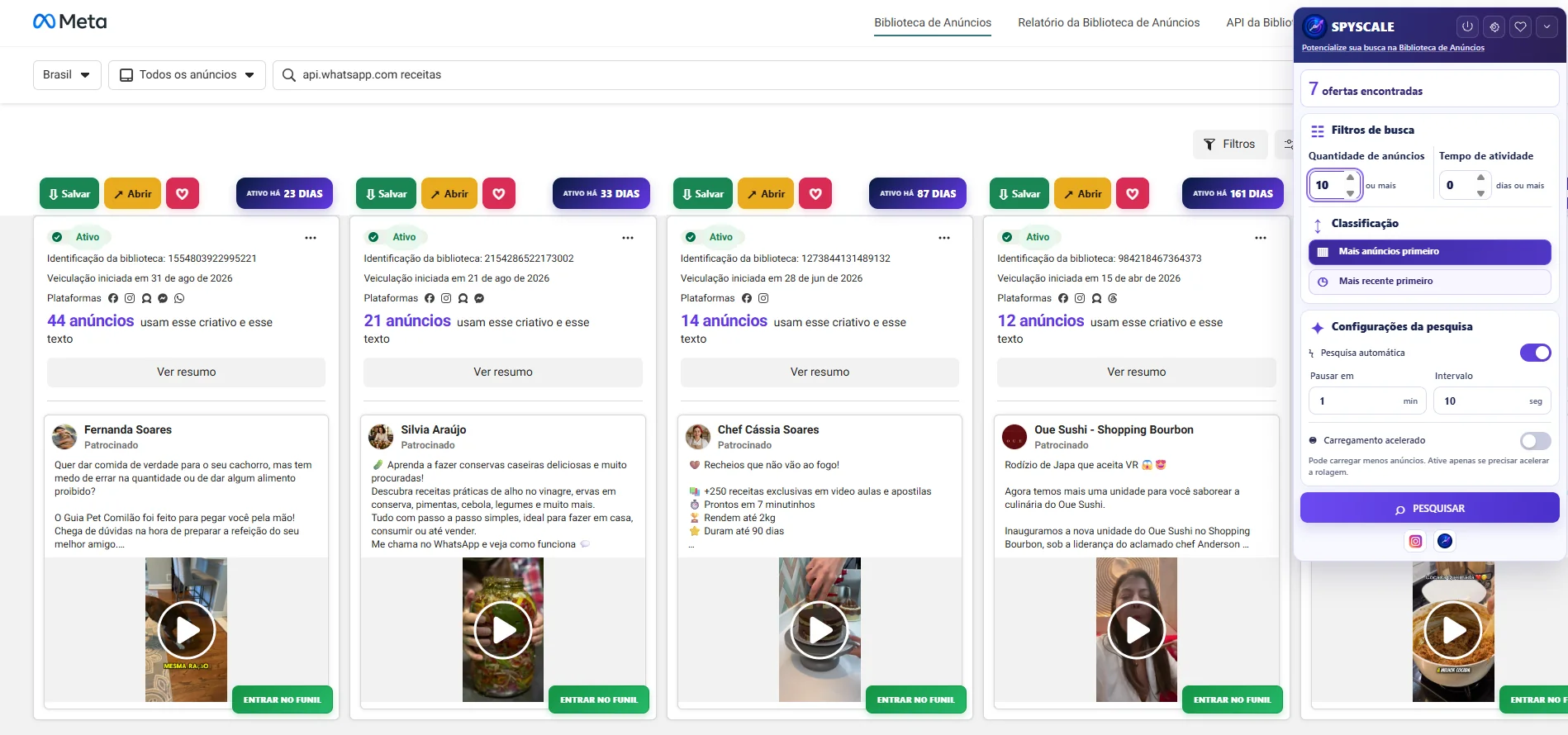Open Relatório da Biblioteca de Anúncios tab
1568x735 pixels.
(x=1109, y=22)
